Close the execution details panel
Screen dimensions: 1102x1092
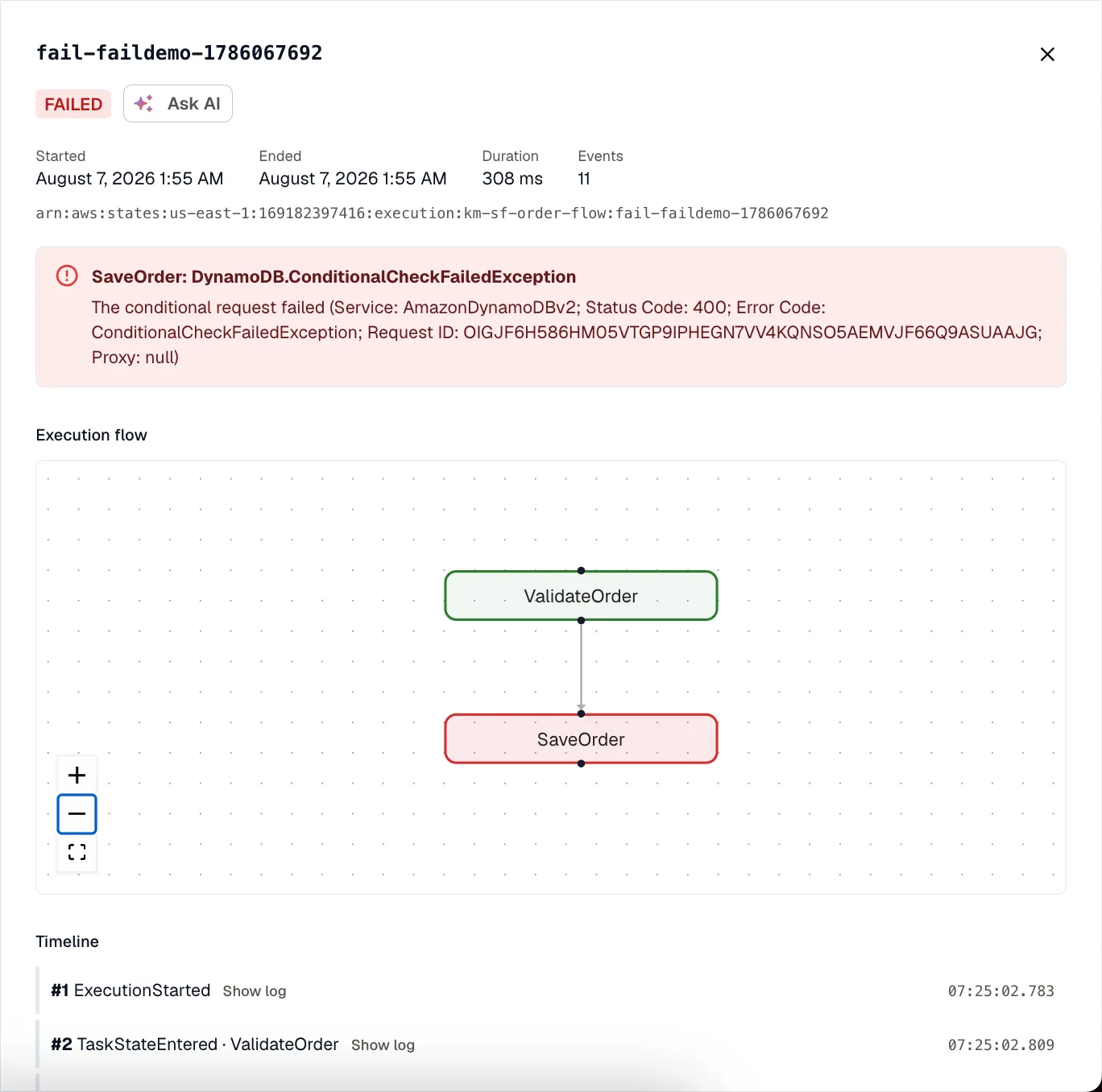click(x=1047, y=54)
